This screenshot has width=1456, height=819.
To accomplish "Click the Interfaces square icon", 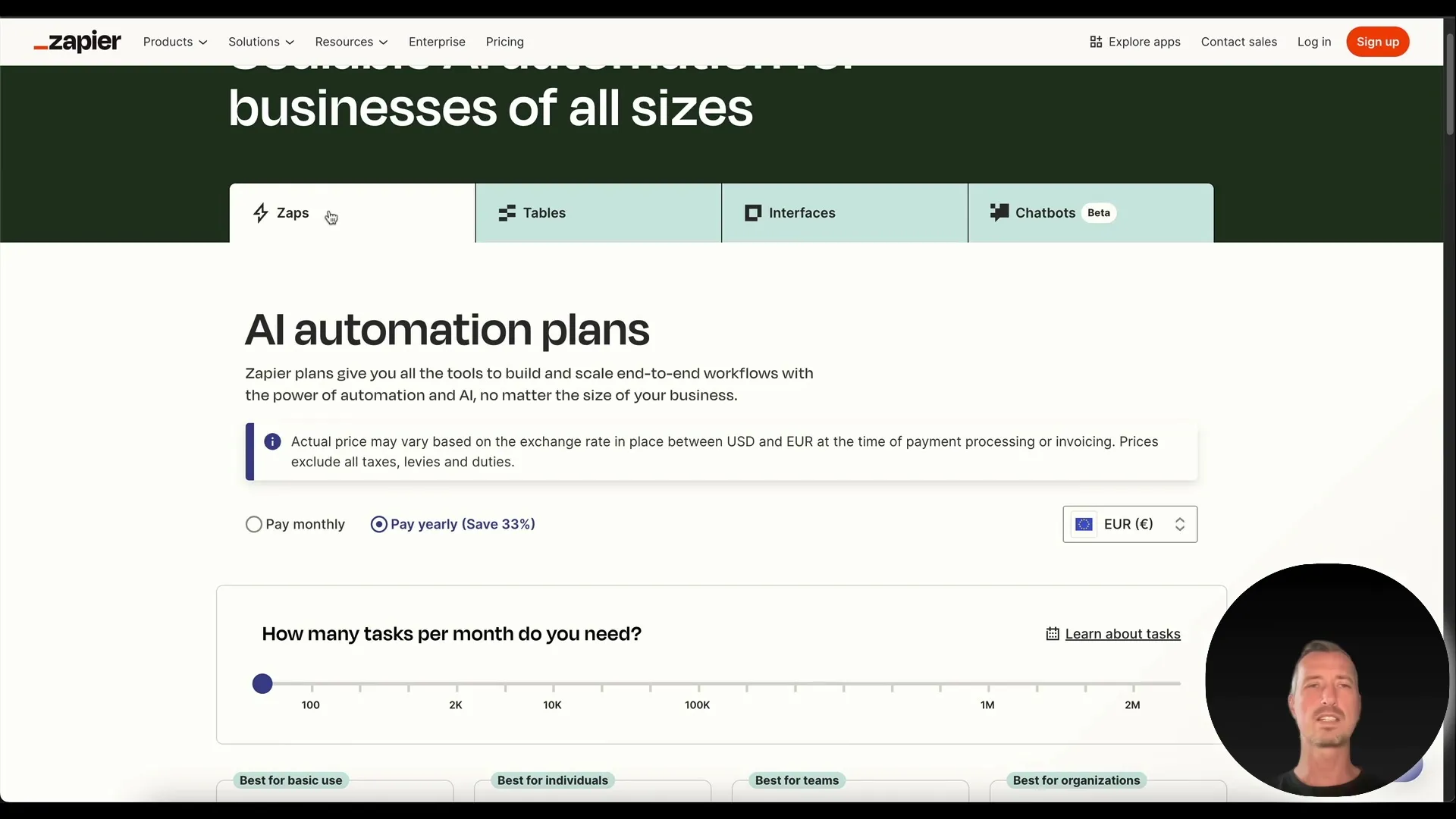I will pyautogui.click(x=753, y=213).
